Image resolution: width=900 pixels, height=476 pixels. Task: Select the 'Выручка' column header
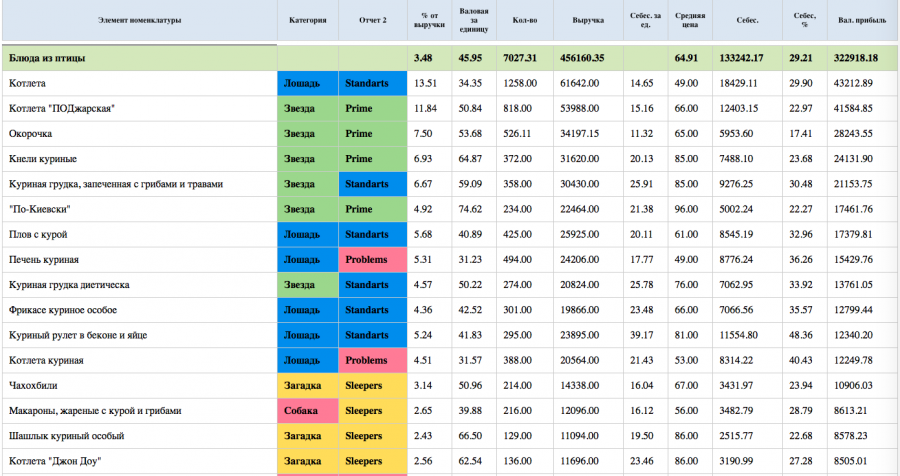[588, 20]
